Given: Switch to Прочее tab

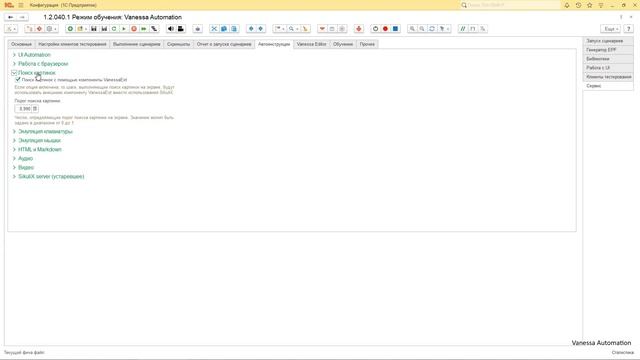Looking at the screenshot, I should [367, 44].
